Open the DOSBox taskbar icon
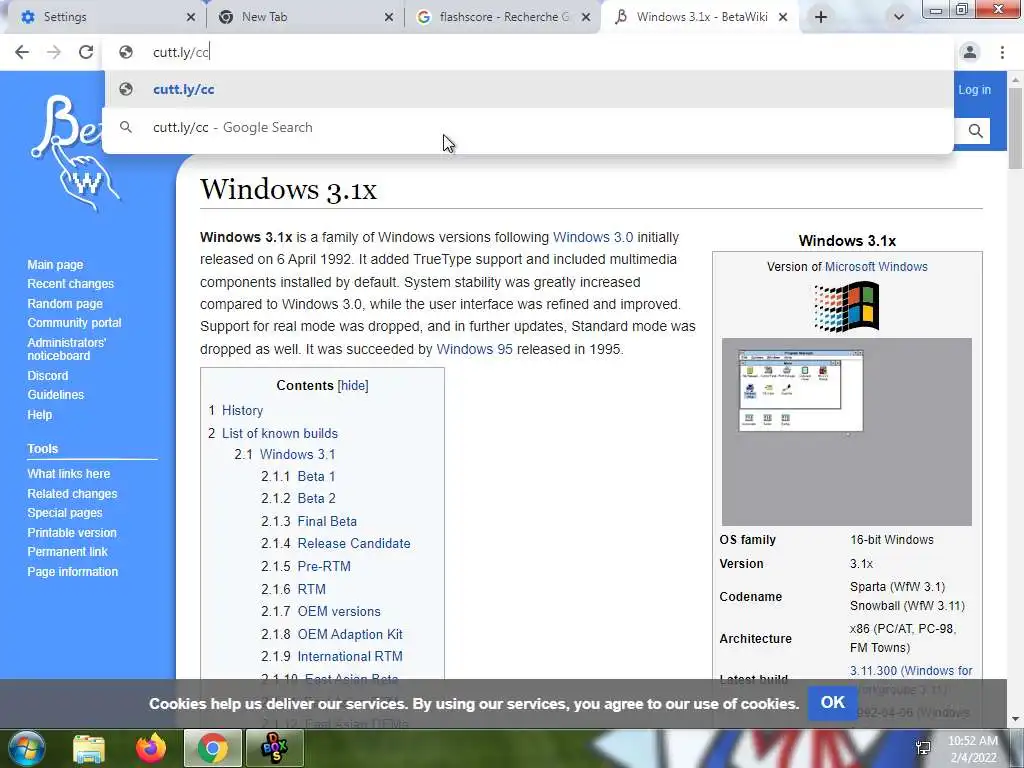Viewport: 1024px width, 768px height. click(274, 748)
